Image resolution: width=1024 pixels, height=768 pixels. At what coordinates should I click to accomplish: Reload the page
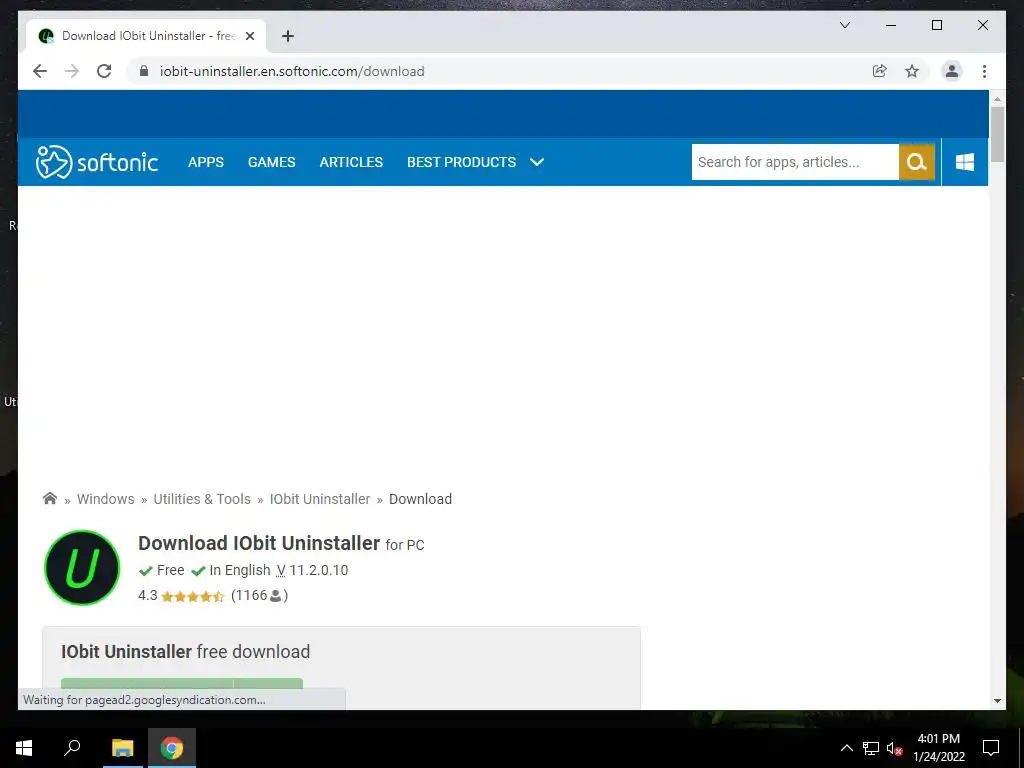(x=104, y=71)
